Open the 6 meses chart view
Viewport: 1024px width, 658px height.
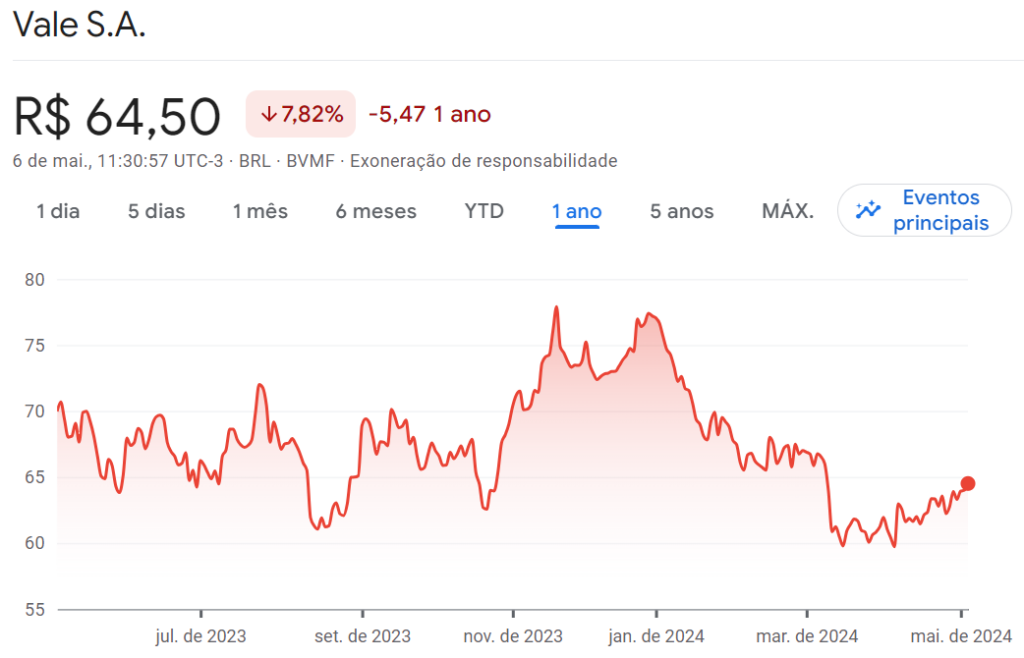[x=376, y=212]
